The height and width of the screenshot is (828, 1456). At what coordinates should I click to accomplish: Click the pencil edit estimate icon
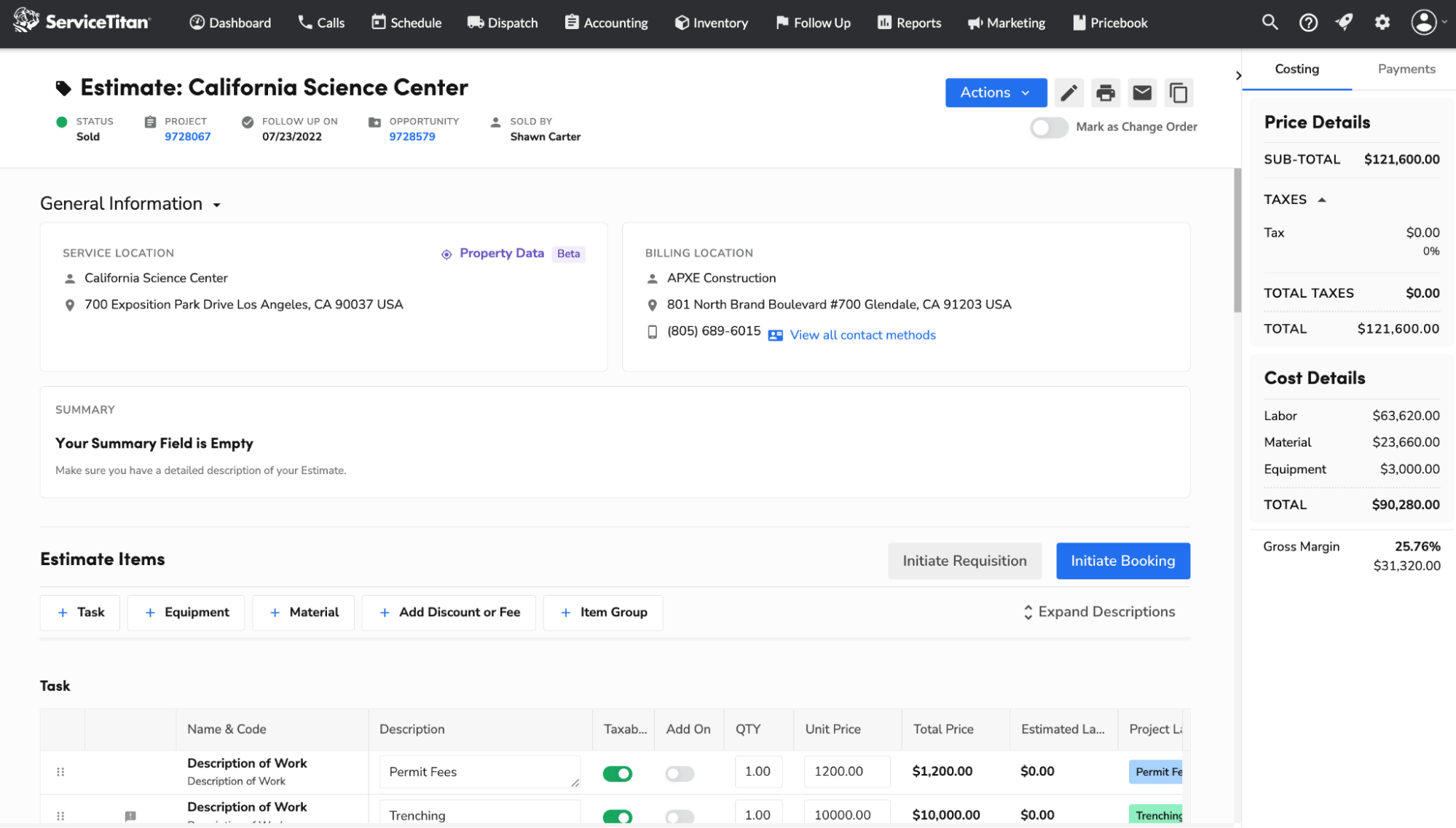pyautogui.click(x=1069, y=93)
